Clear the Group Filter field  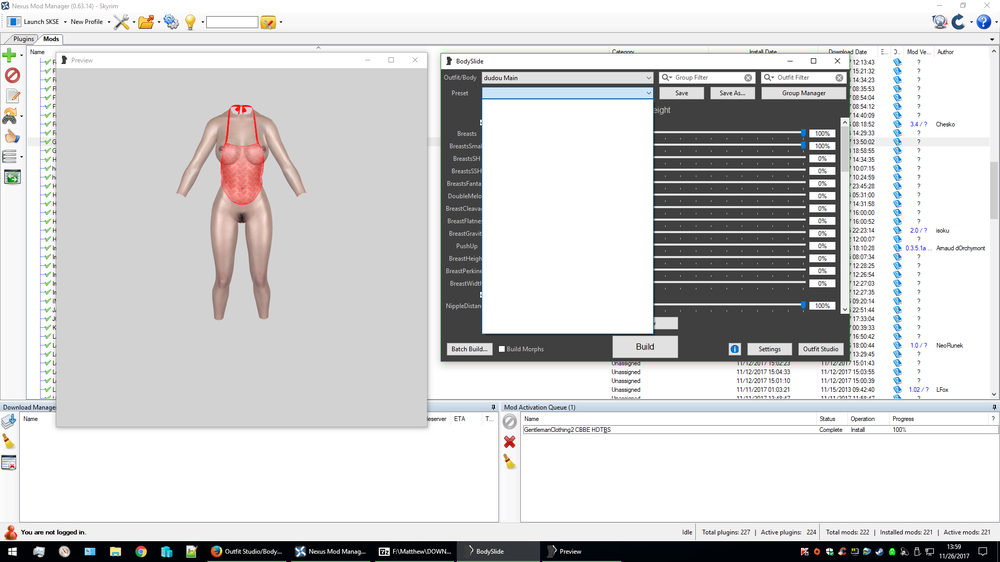[748, 77]
